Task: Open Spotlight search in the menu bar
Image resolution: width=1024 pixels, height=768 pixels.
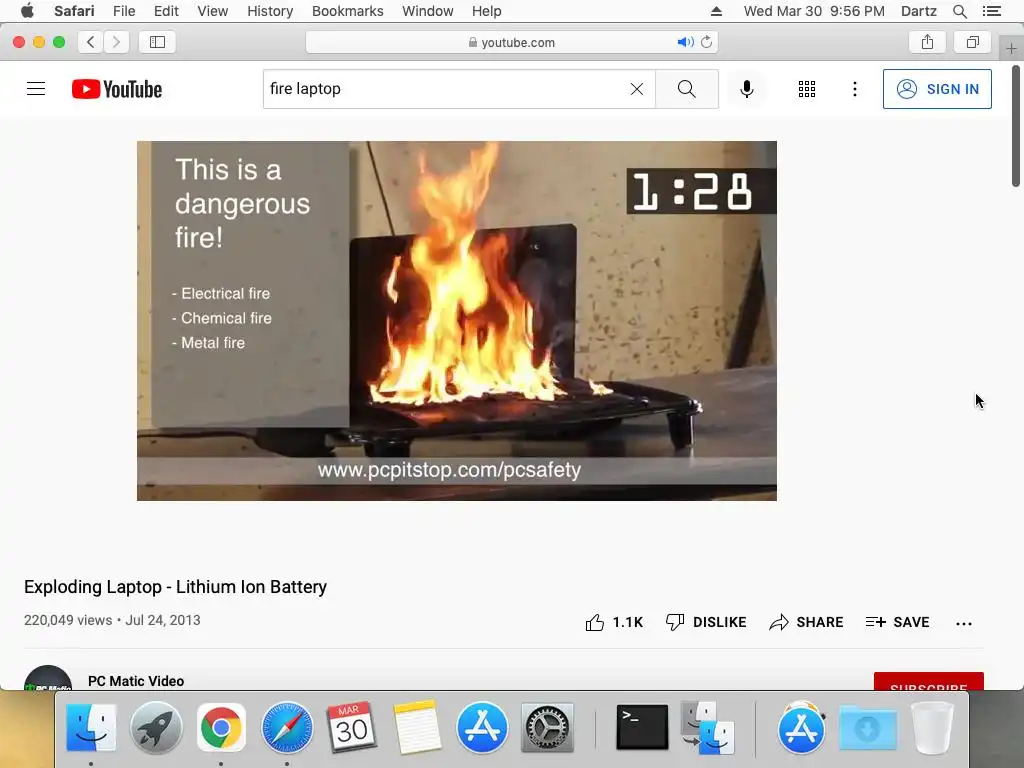Action: pyautogui.click(x=959, y=11)
